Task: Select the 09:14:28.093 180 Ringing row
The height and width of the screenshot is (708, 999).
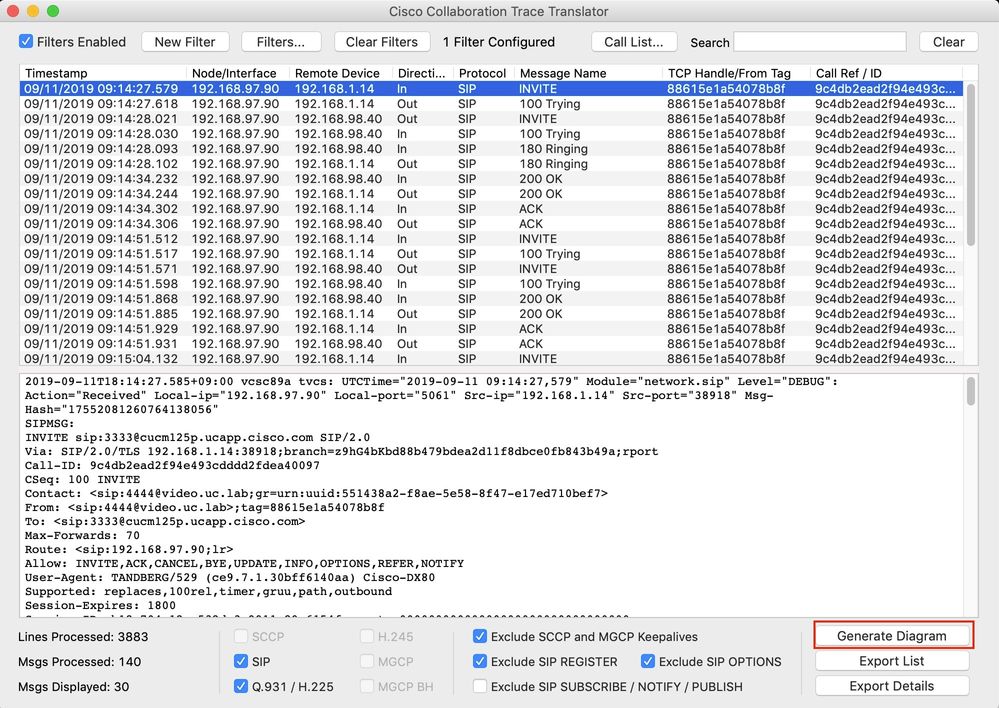Action: click(x=491, y=148)
